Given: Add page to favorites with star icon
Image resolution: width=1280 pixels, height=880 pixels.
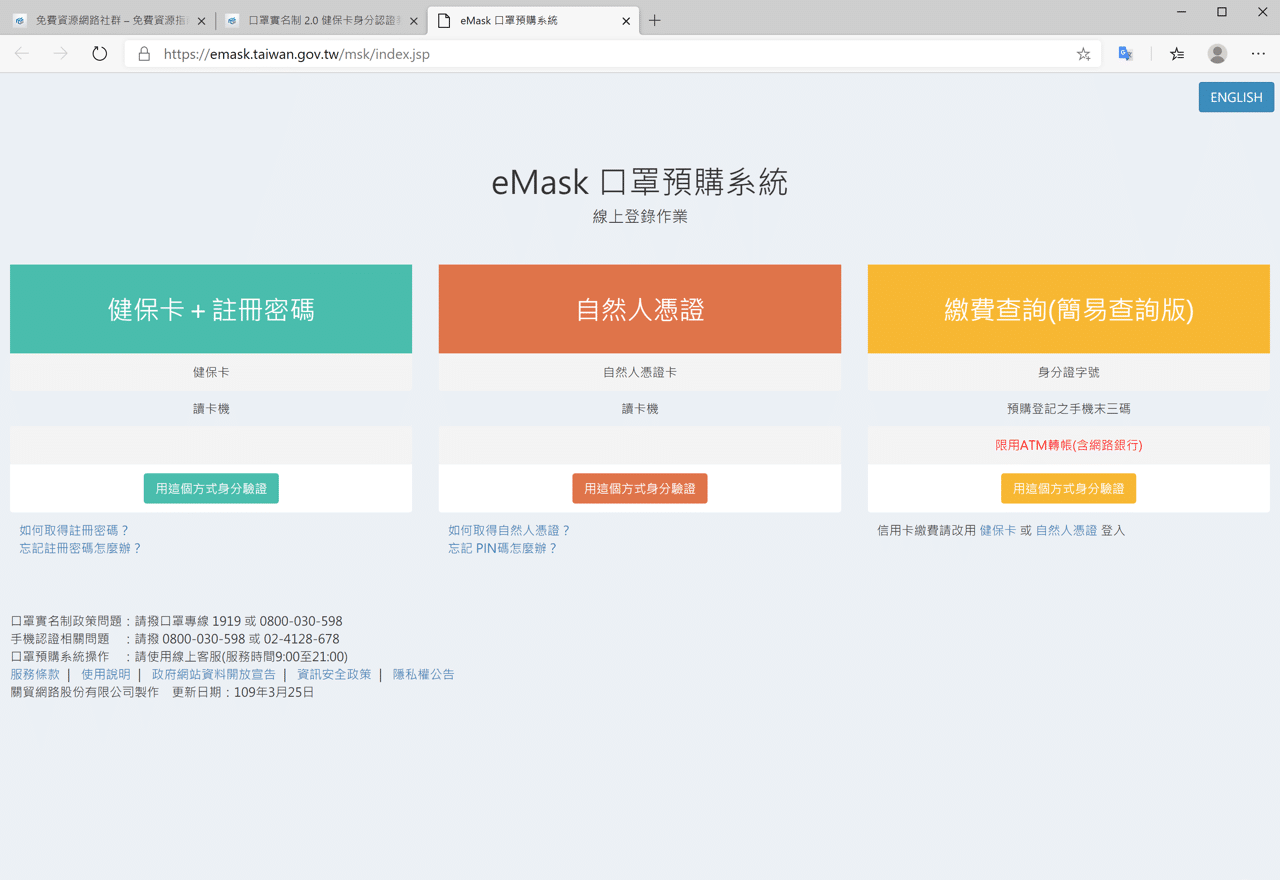Looking at the screenshot, I should (1083, 54).
